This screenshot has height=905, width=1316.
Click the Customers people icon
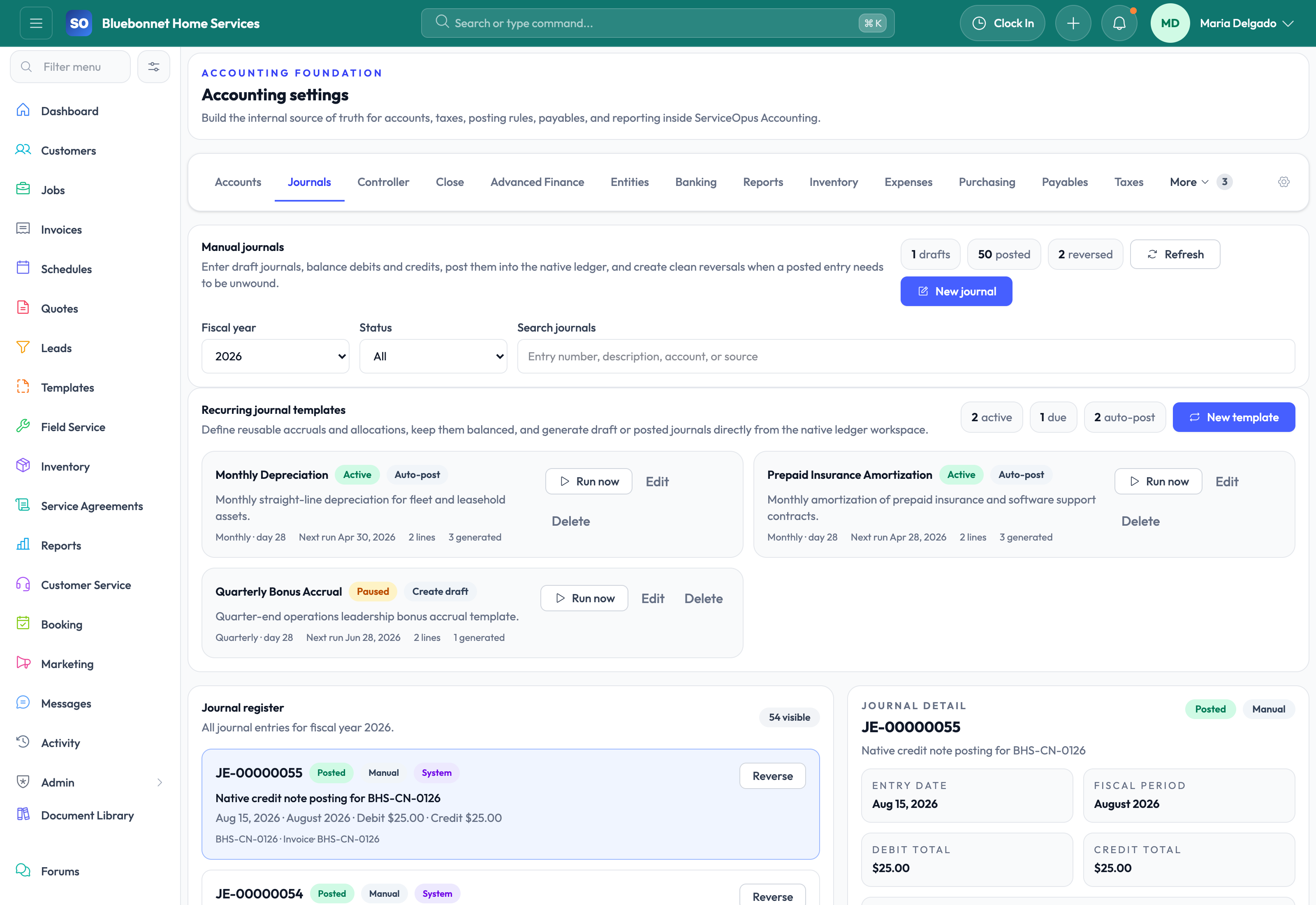pyautogui.click(x=23, y=150)
